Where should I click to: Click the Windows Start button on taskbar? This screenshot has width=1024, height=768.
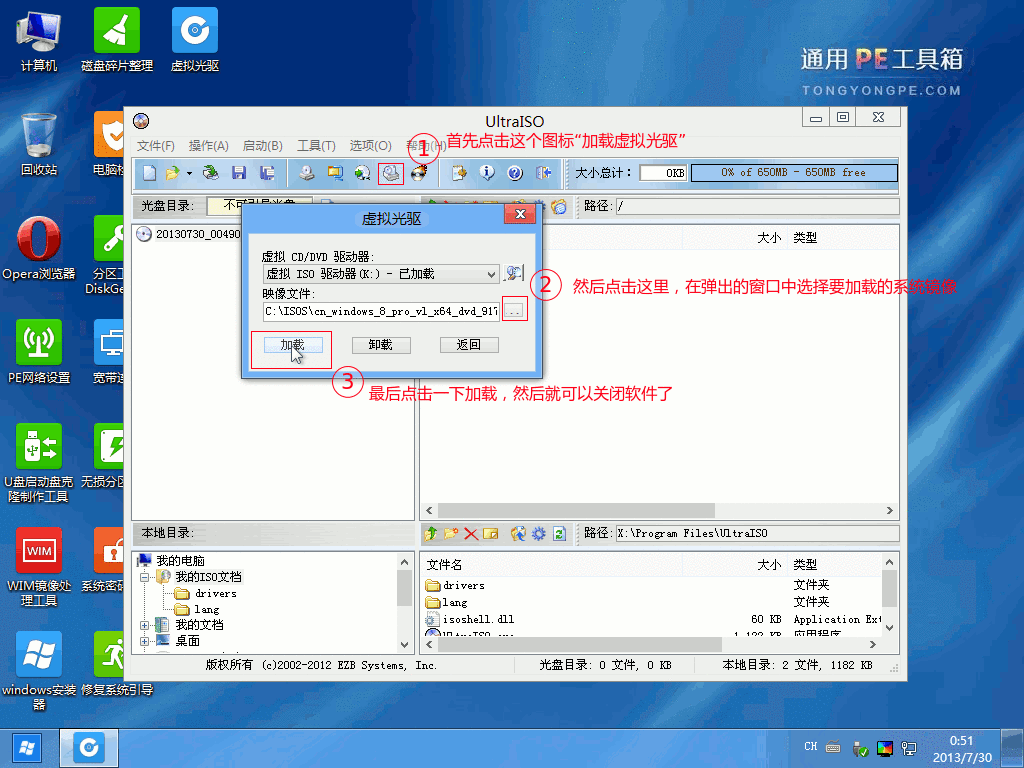[x=27, y=748]
